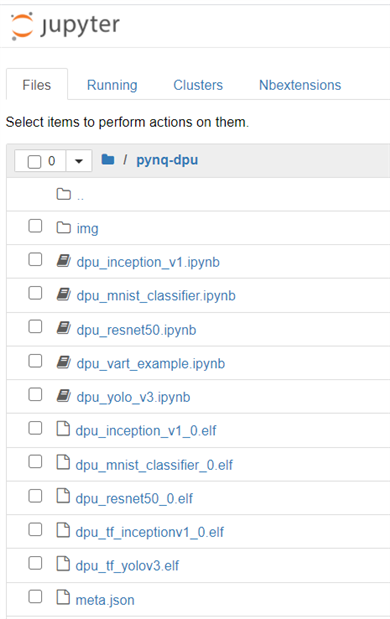This screenshot has height=619, width=390.
Task: Select the dpu_tf_yolov3.elf checkbox
Action: (35, 563)
